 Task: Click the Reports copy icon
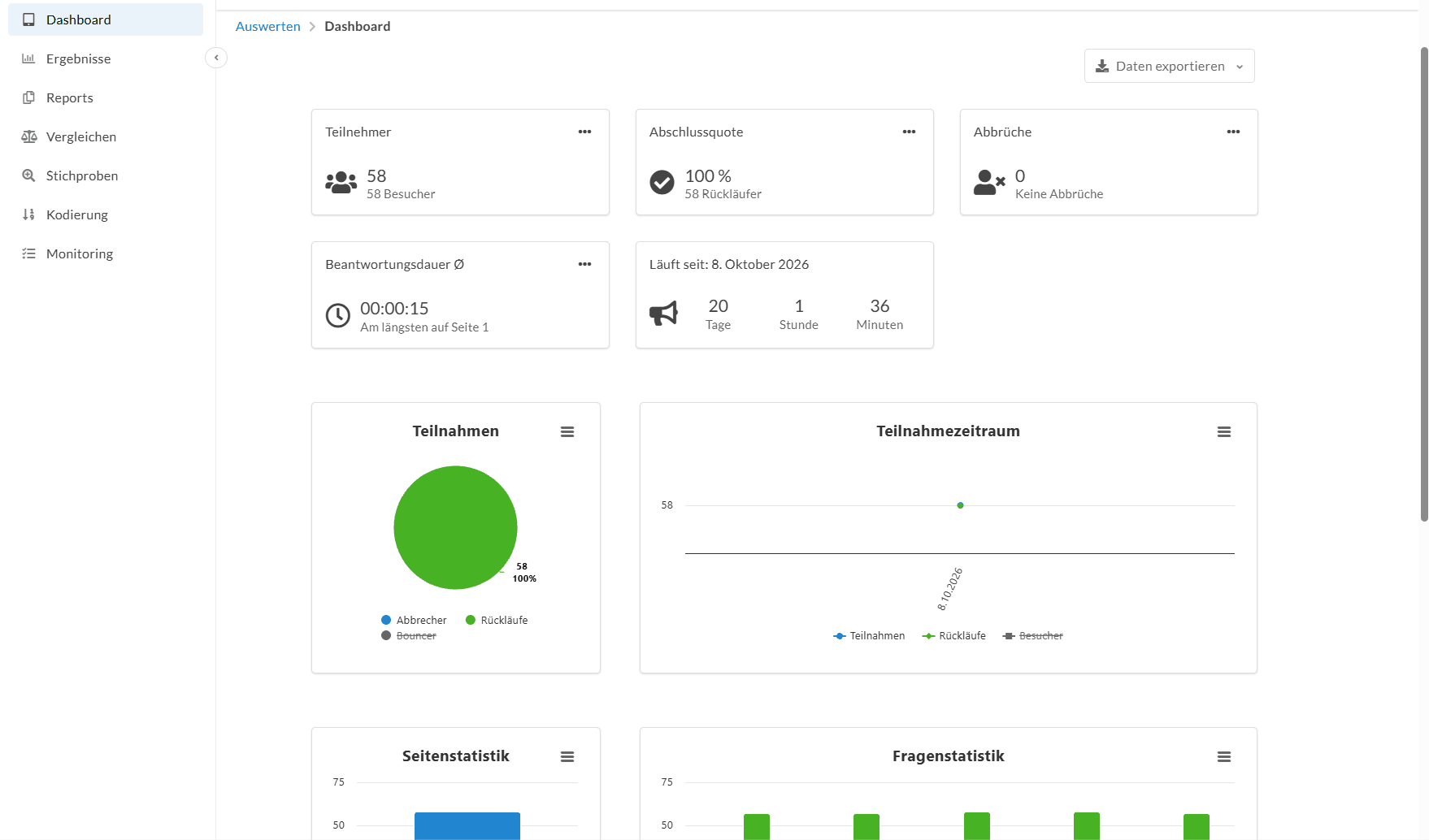coord(28,97)
